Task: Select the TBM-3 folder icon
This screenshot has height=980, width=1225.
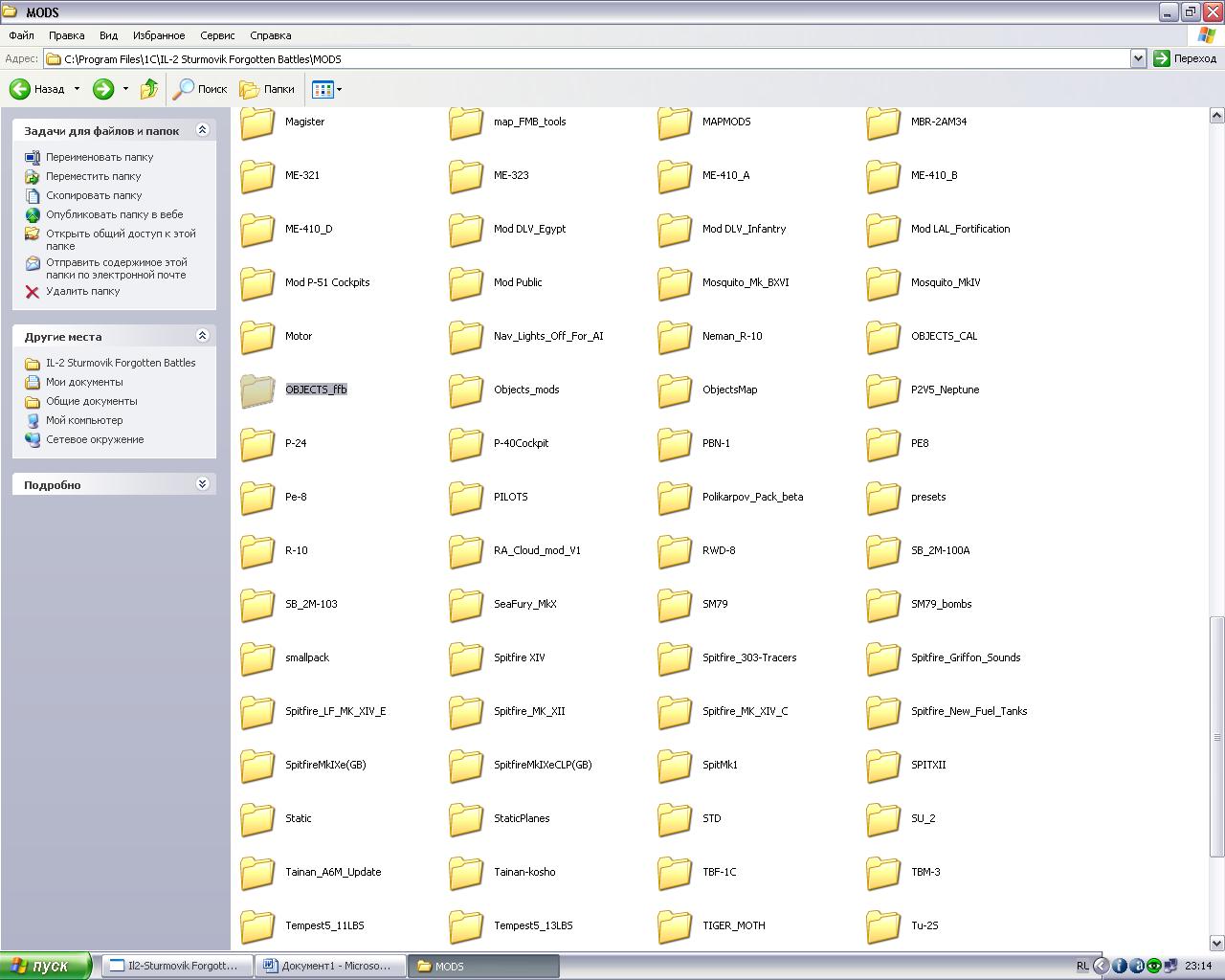Action: pyautogui.click(x=883, y=872)
